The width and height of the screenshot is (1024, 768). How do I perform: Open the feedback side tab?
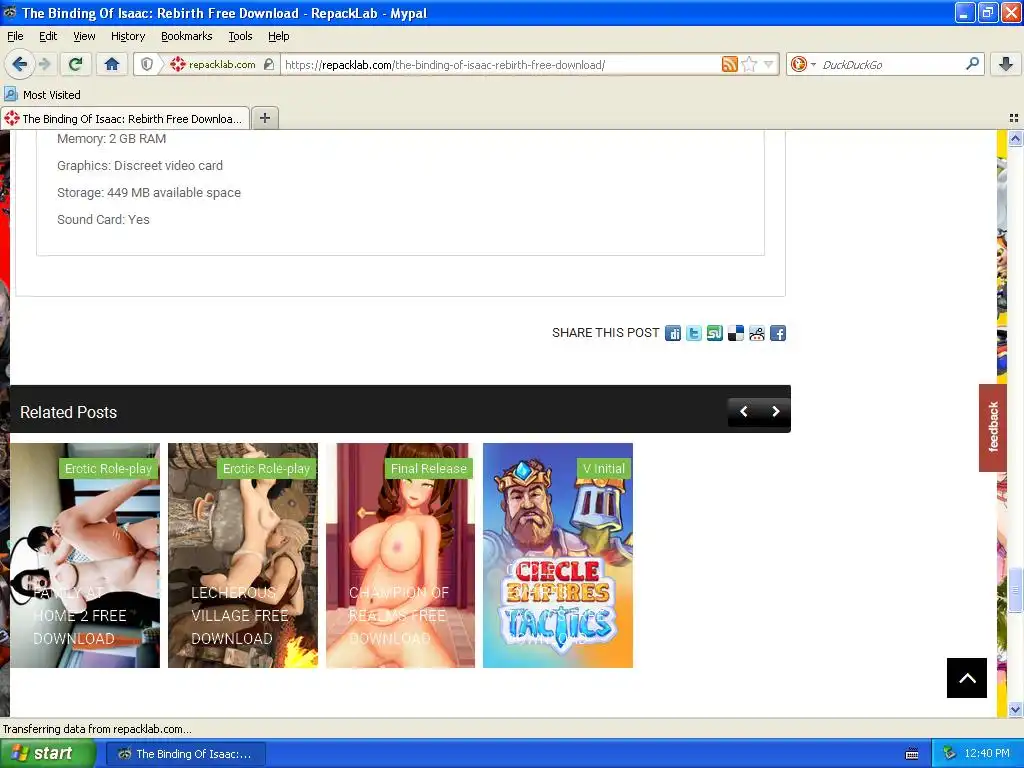[x=993, y=427]
